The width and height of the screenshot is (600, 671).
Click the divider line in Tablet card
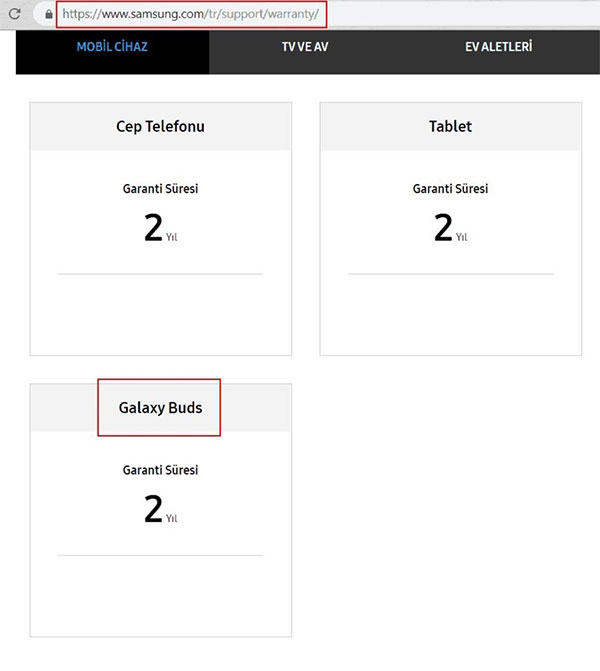451,274
